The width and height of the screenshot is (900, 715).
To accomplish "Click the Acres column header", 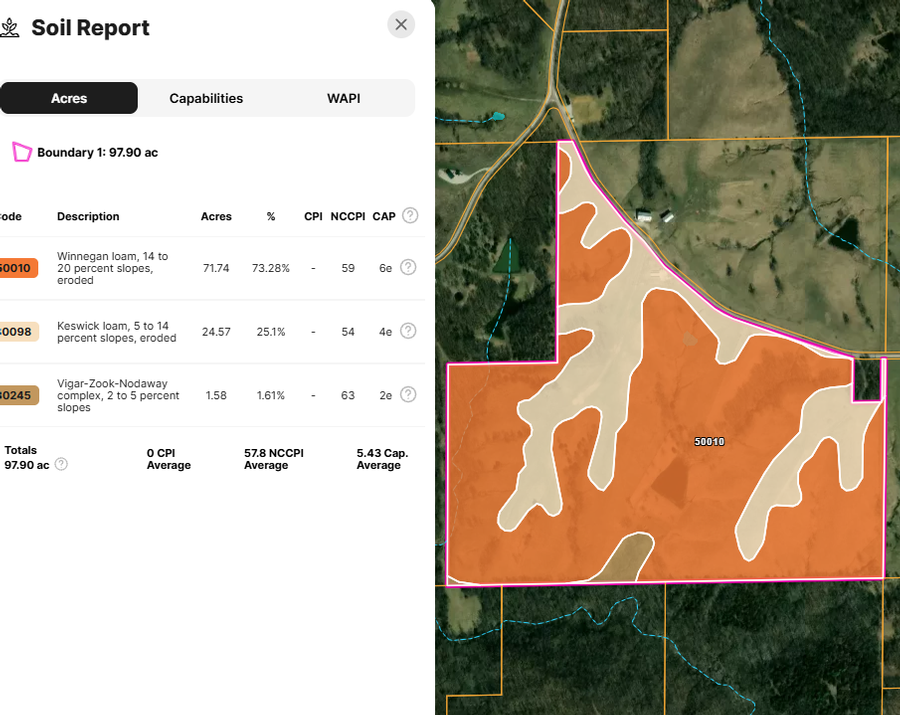I will click(216, 216).
